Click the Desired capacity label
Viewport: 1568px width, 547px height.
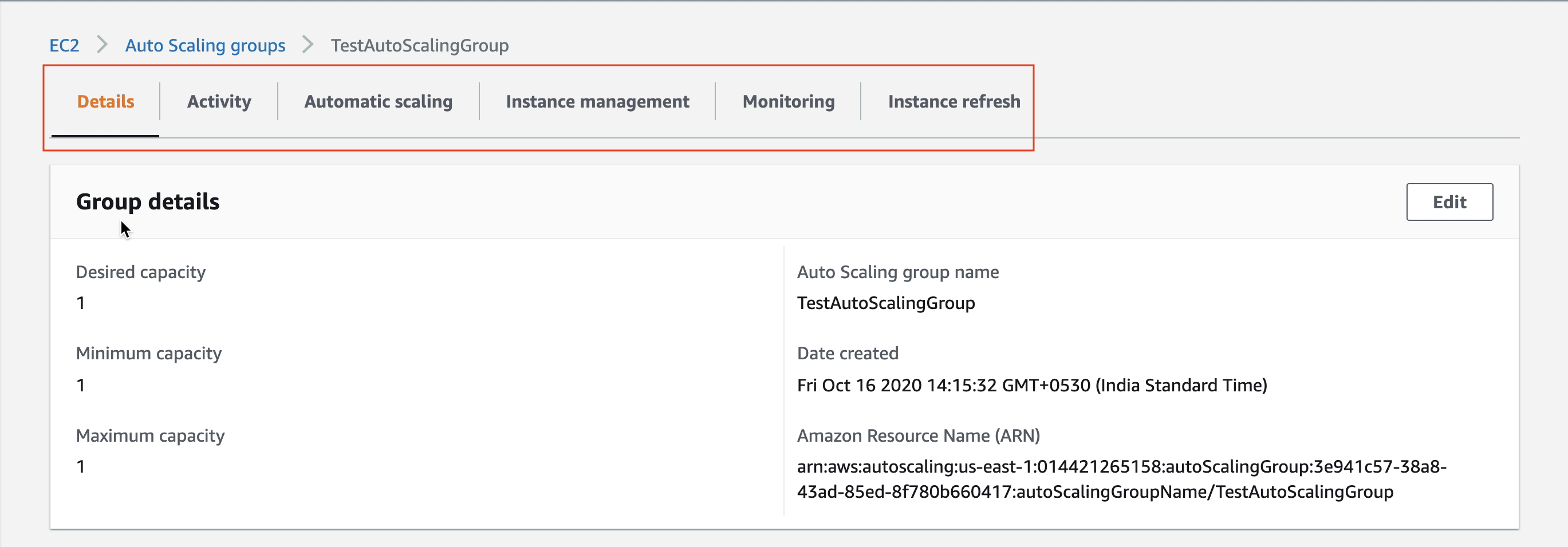(141, 272)
